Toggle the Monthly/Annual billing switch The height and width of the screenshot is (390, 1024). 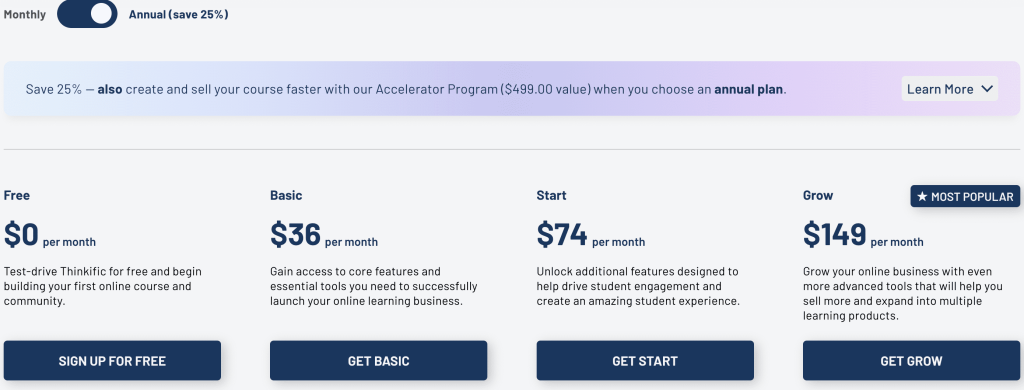(87, 14)
